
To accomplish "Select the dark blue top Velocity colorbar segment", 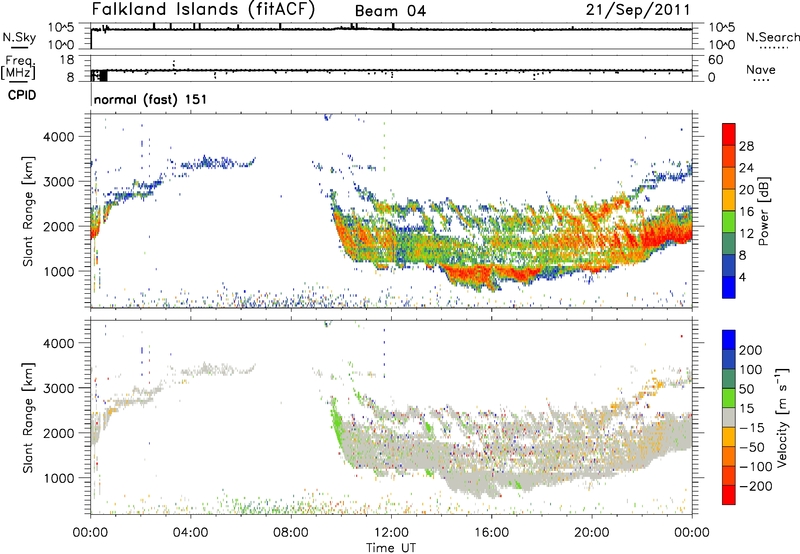I will pyautogui.click(x=729, y=340).
